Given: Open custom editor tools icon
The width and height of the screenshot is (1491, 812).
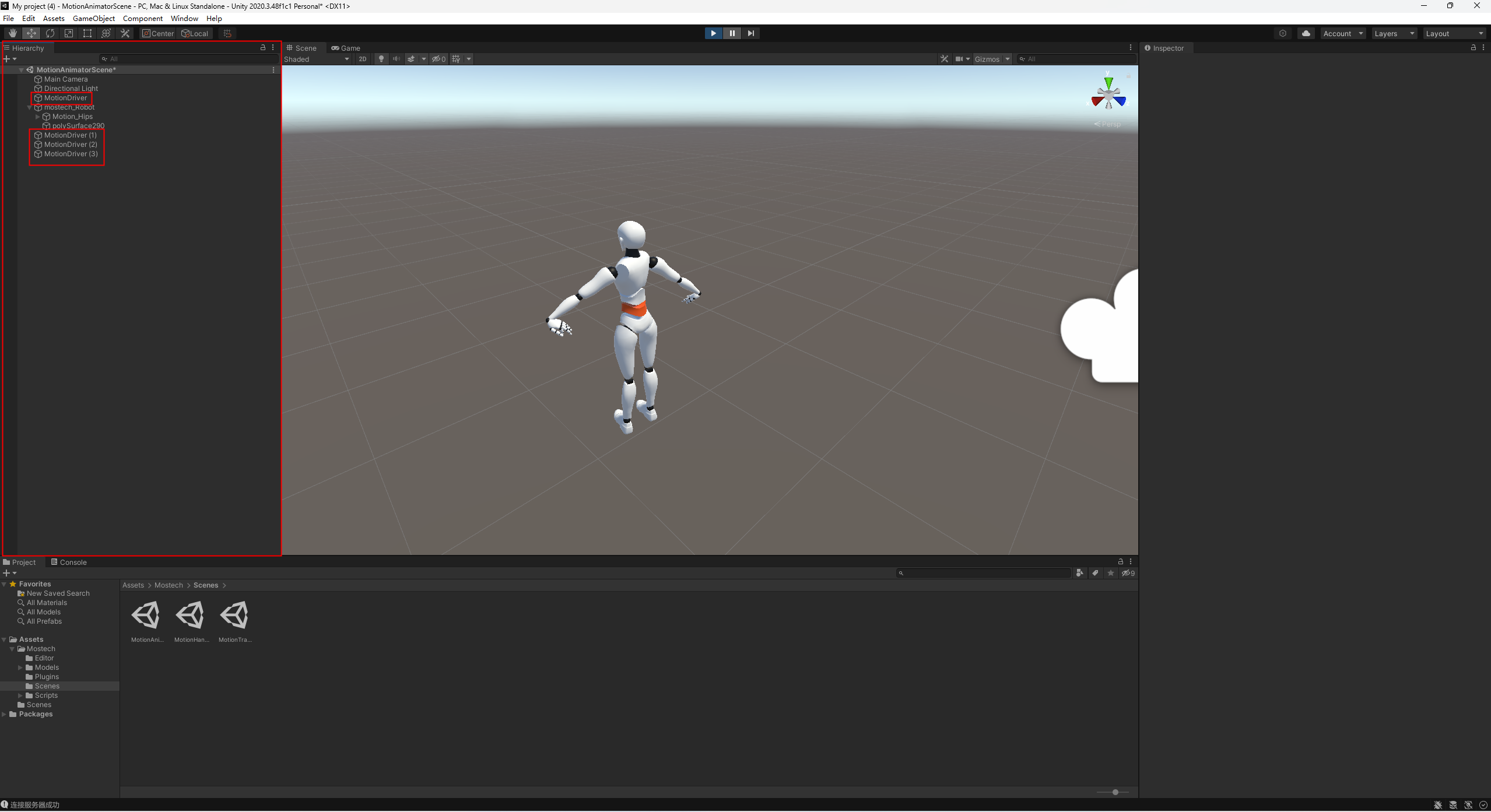Looking at the screenshot, I should pyautogui.click(x=125, y=33).
